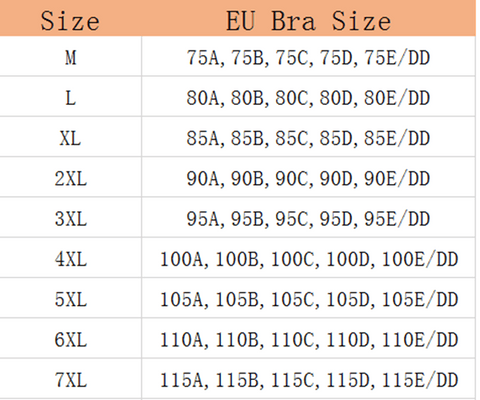Click the cell listing 90A to 90E/DD

(x=308, y=177)
